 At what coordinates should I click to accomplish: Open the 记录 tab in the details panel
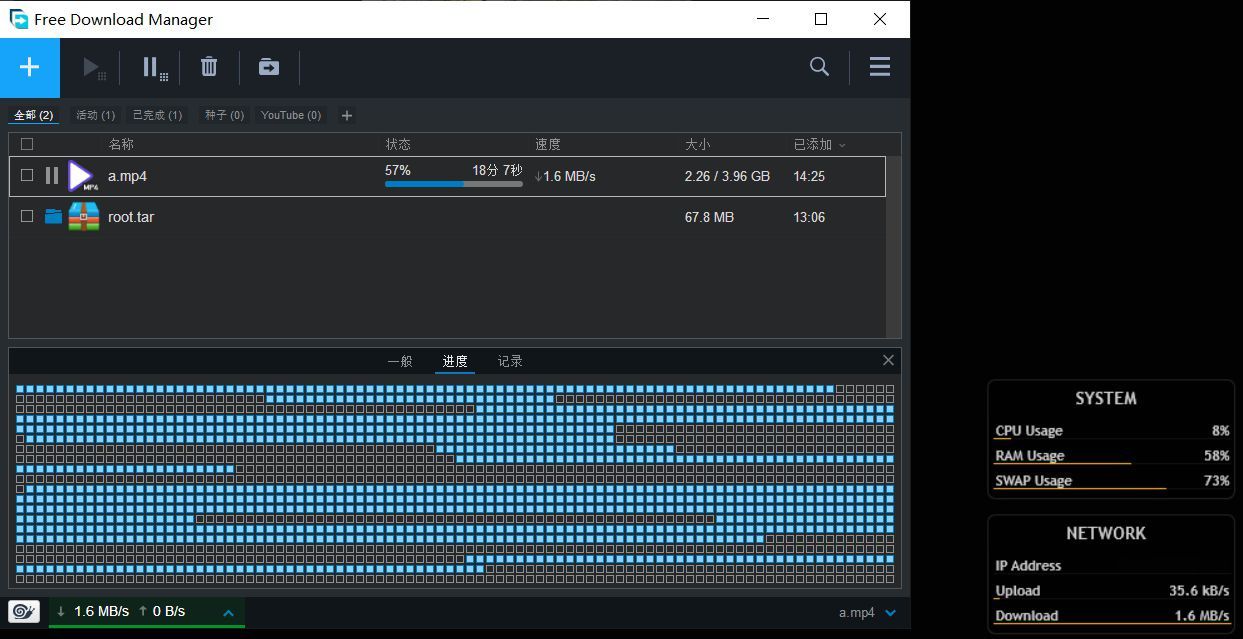(510, 361)
